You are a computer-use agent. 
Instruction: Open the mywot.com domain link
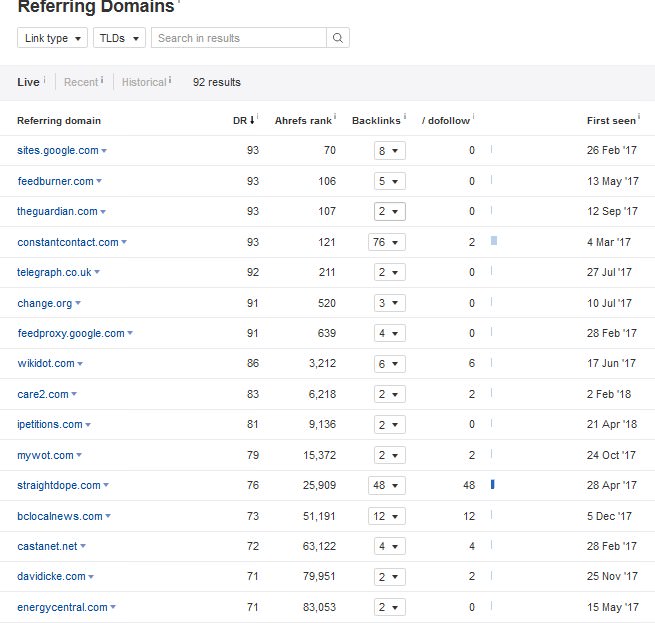coord(45,455)
